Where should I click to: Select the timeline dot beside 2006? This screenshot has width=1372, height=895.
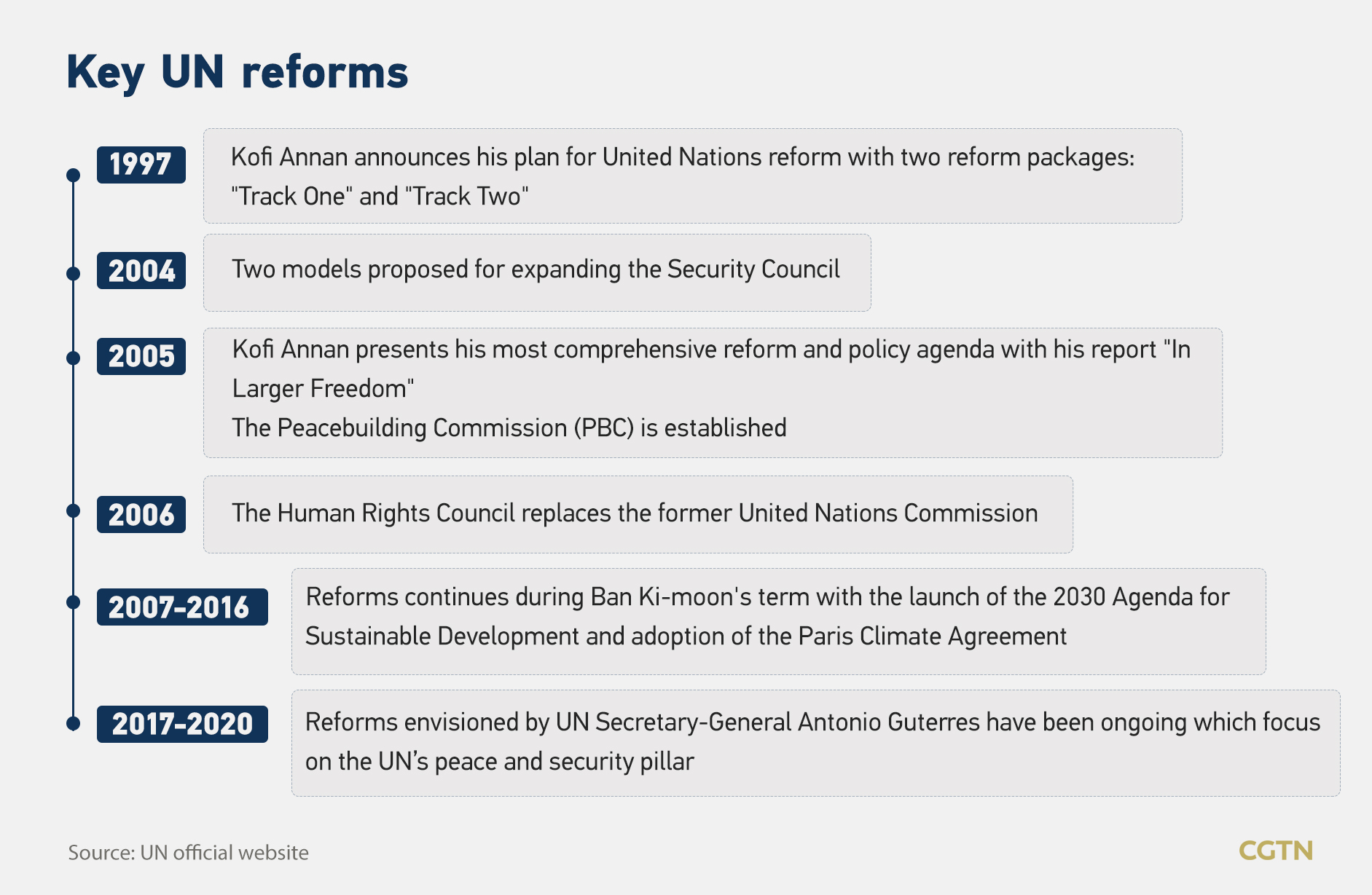73,510
